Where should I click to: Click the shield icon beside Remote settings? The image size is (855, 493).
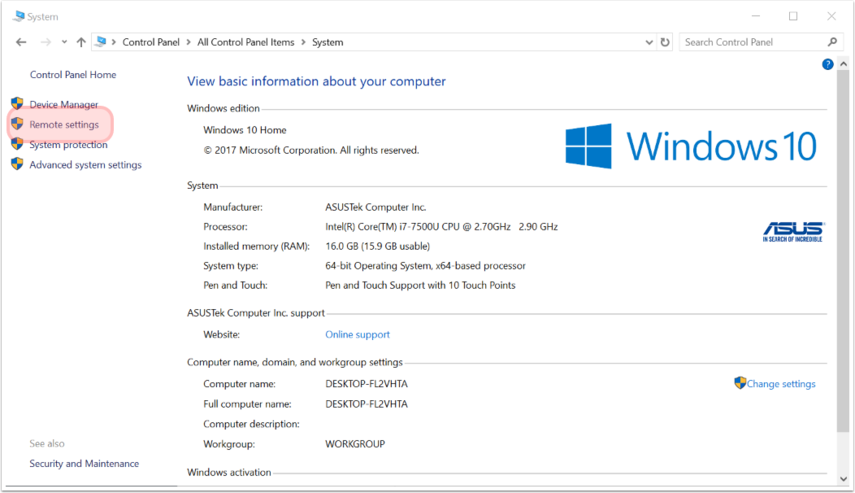point(17,123)
